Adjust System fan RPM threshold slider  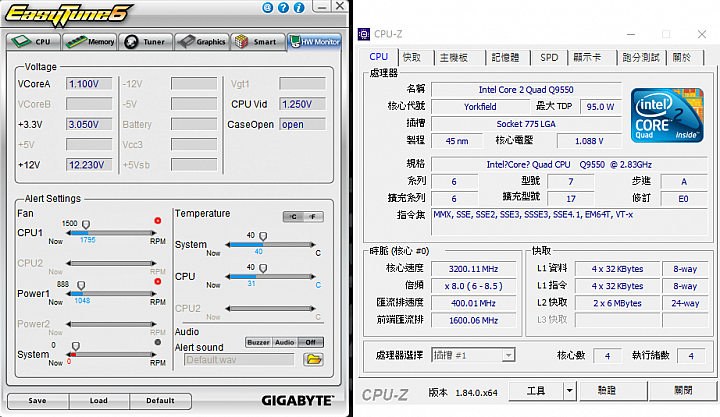tap(76, 346)
